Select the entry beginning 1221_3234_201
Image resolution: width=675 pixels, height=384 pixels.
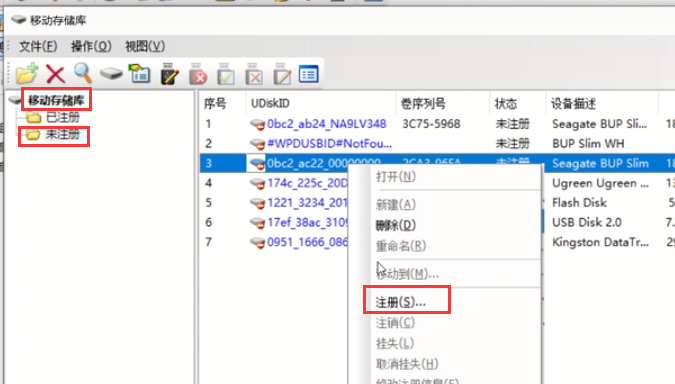tap(307, 203)
